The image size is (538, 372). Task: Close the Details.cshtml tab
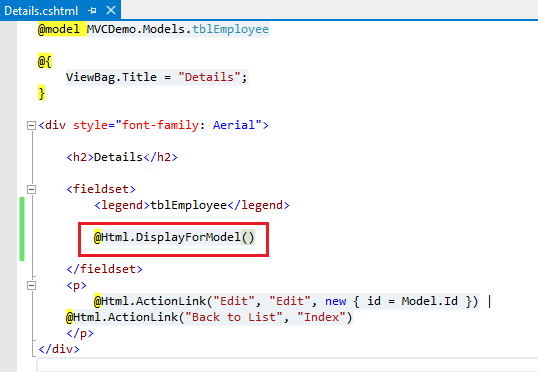coord(111,10)
